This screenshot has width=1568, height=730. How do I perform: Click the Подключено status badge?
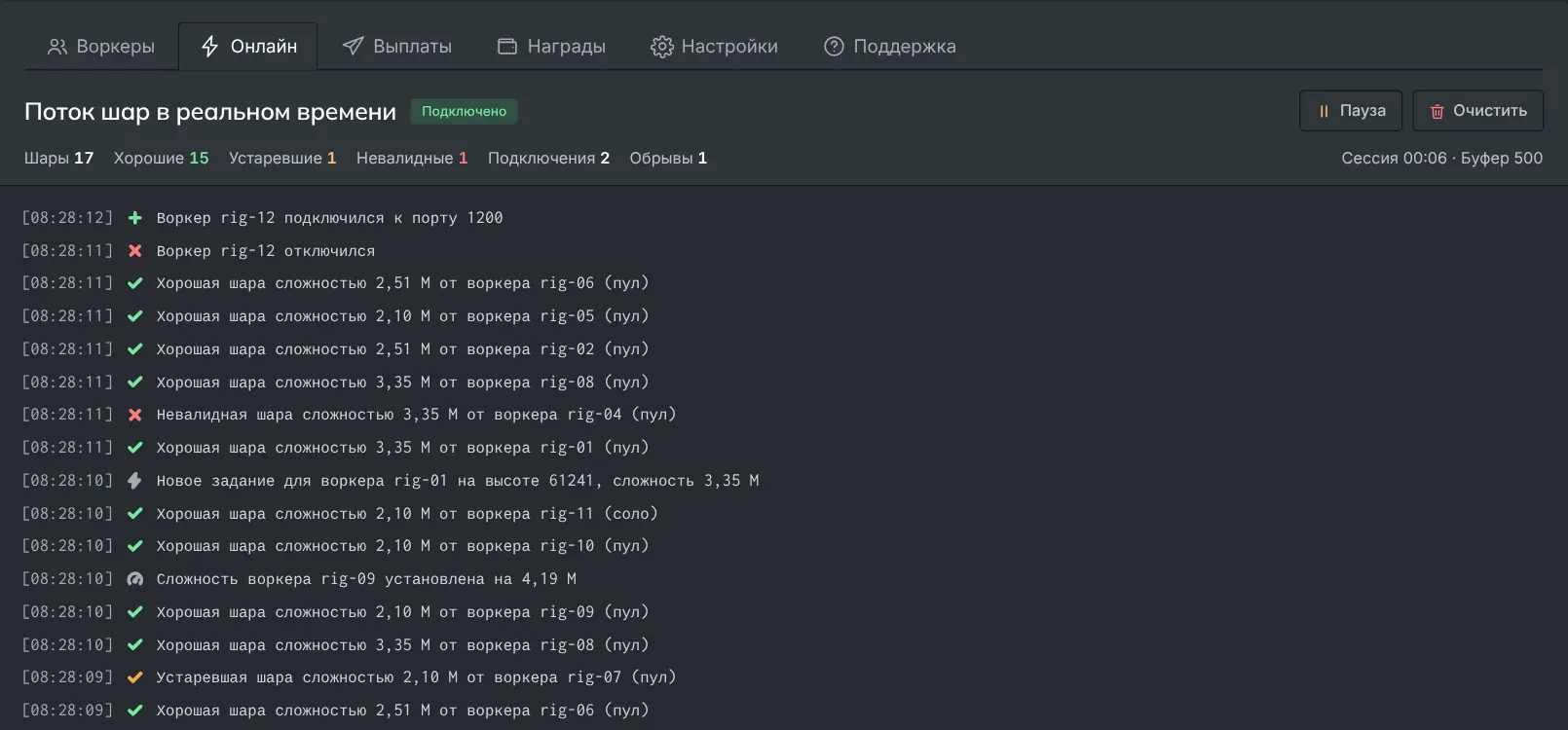[464, 111]
